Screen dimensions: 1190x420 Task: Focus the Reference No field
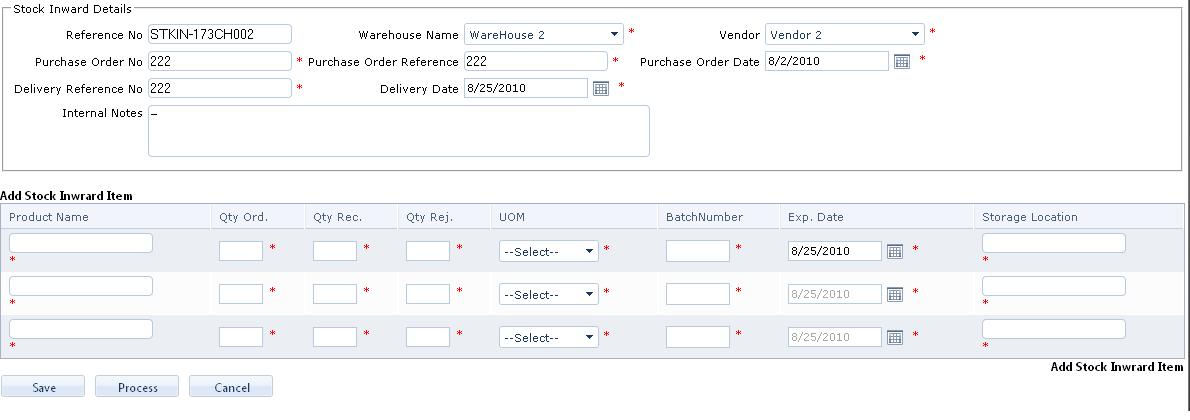pos(220,34)
